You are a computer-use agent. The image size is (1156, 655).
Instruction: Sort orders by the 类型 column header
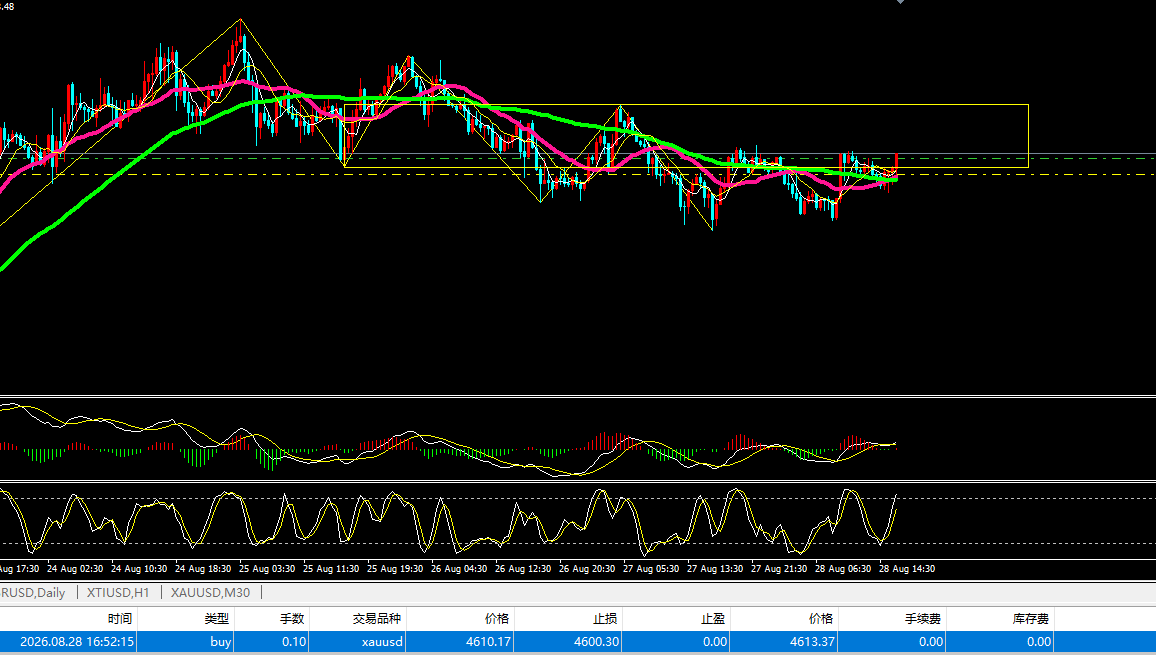[217, 619]
